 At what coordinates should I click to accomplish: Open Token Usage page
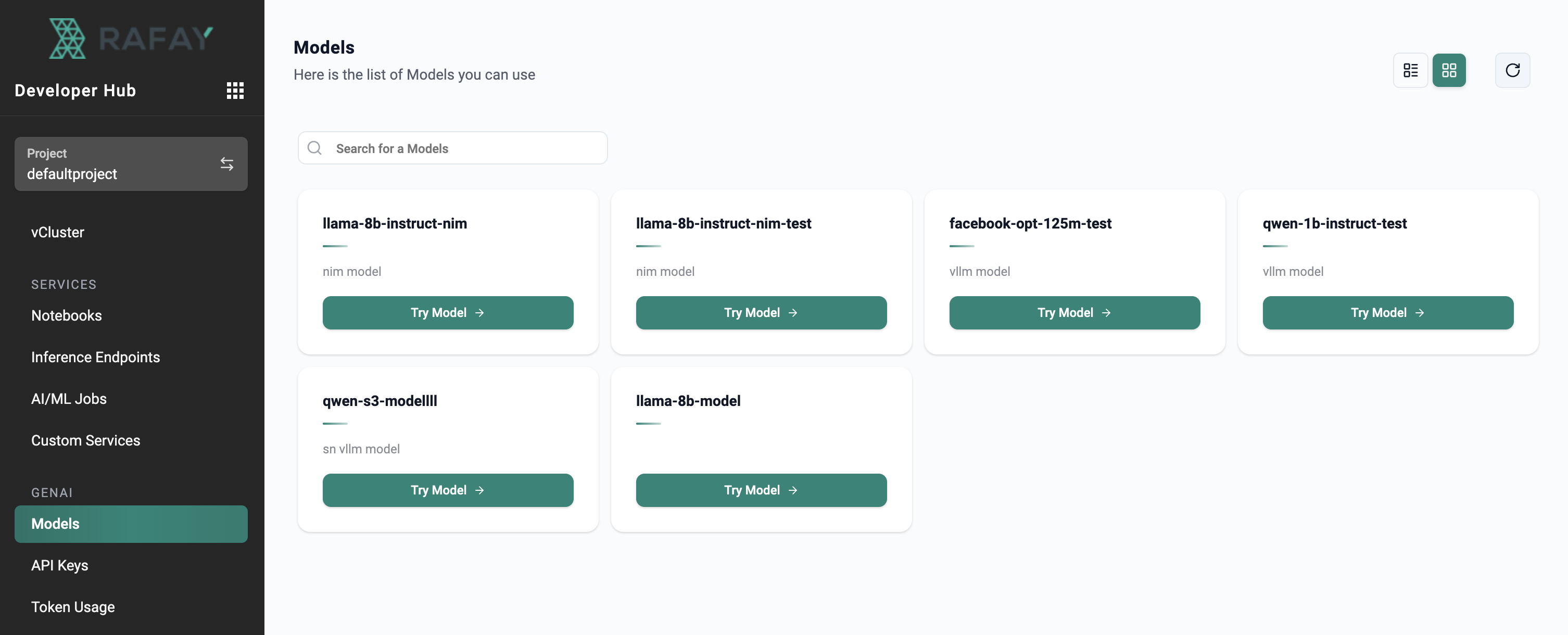tap(73, 607)
